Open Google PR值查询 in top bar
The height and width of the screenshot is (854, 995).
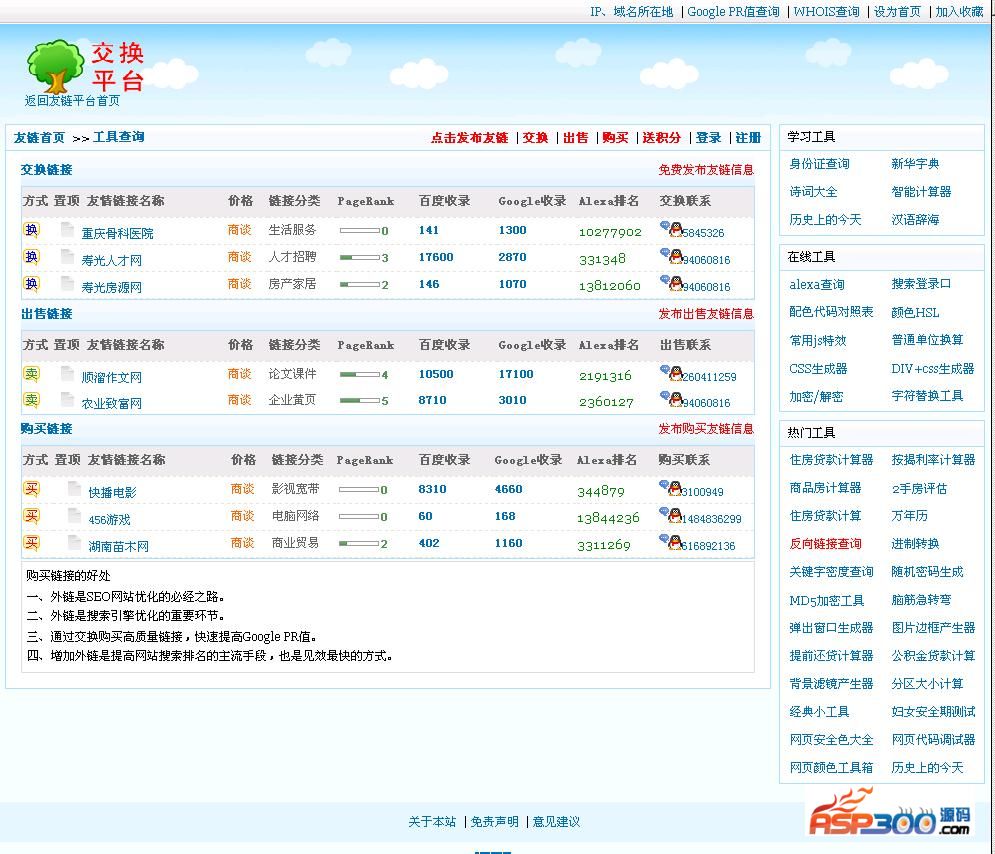pyautogui.click(x=733, y=11)
